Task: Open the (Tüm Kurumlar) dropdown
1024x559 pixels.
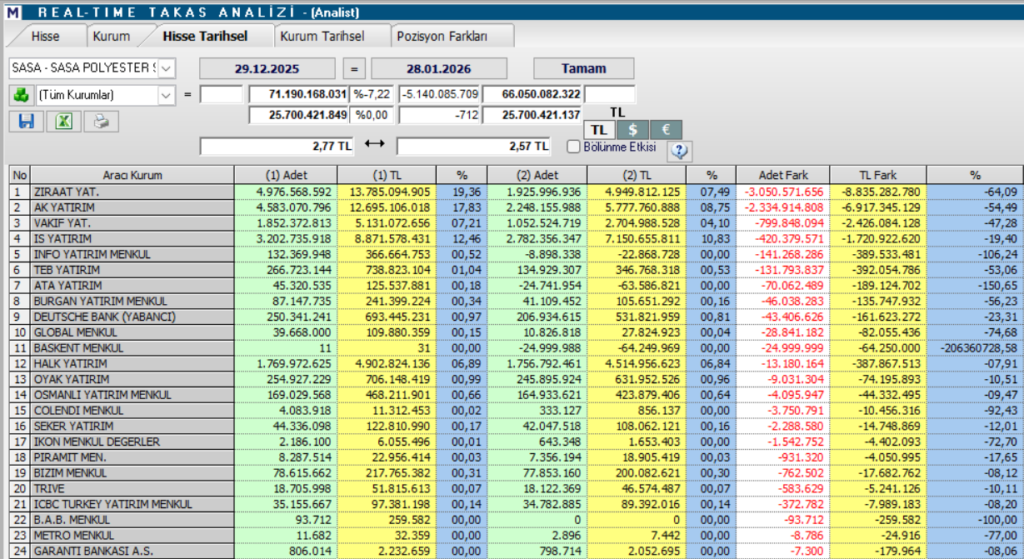Action: click(166, 95)
